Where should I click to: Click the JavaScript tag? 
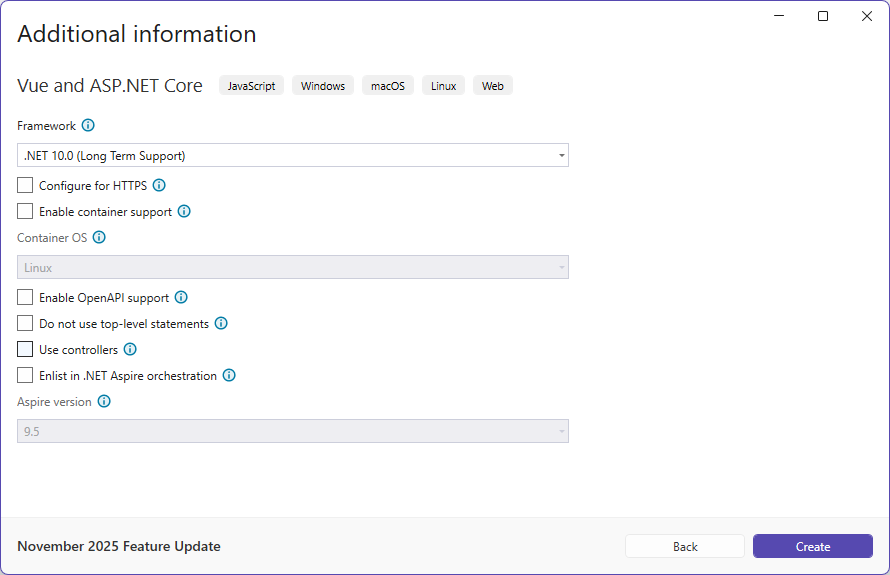251,86
